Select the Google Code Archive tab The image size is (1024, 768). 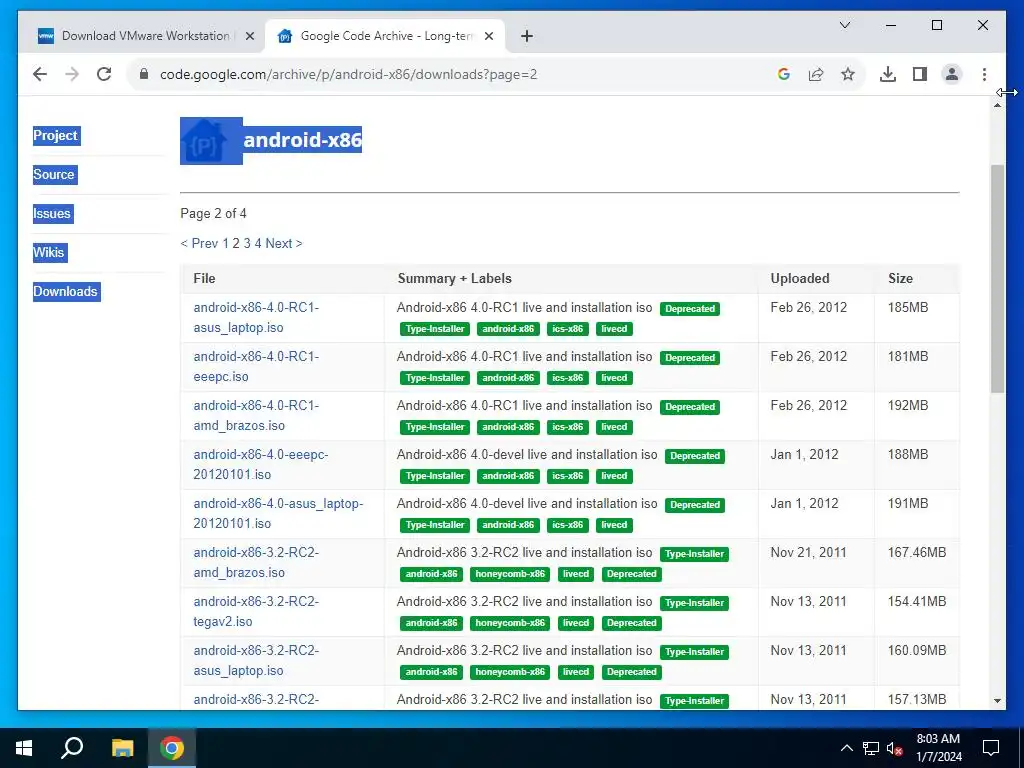[385, 36]
